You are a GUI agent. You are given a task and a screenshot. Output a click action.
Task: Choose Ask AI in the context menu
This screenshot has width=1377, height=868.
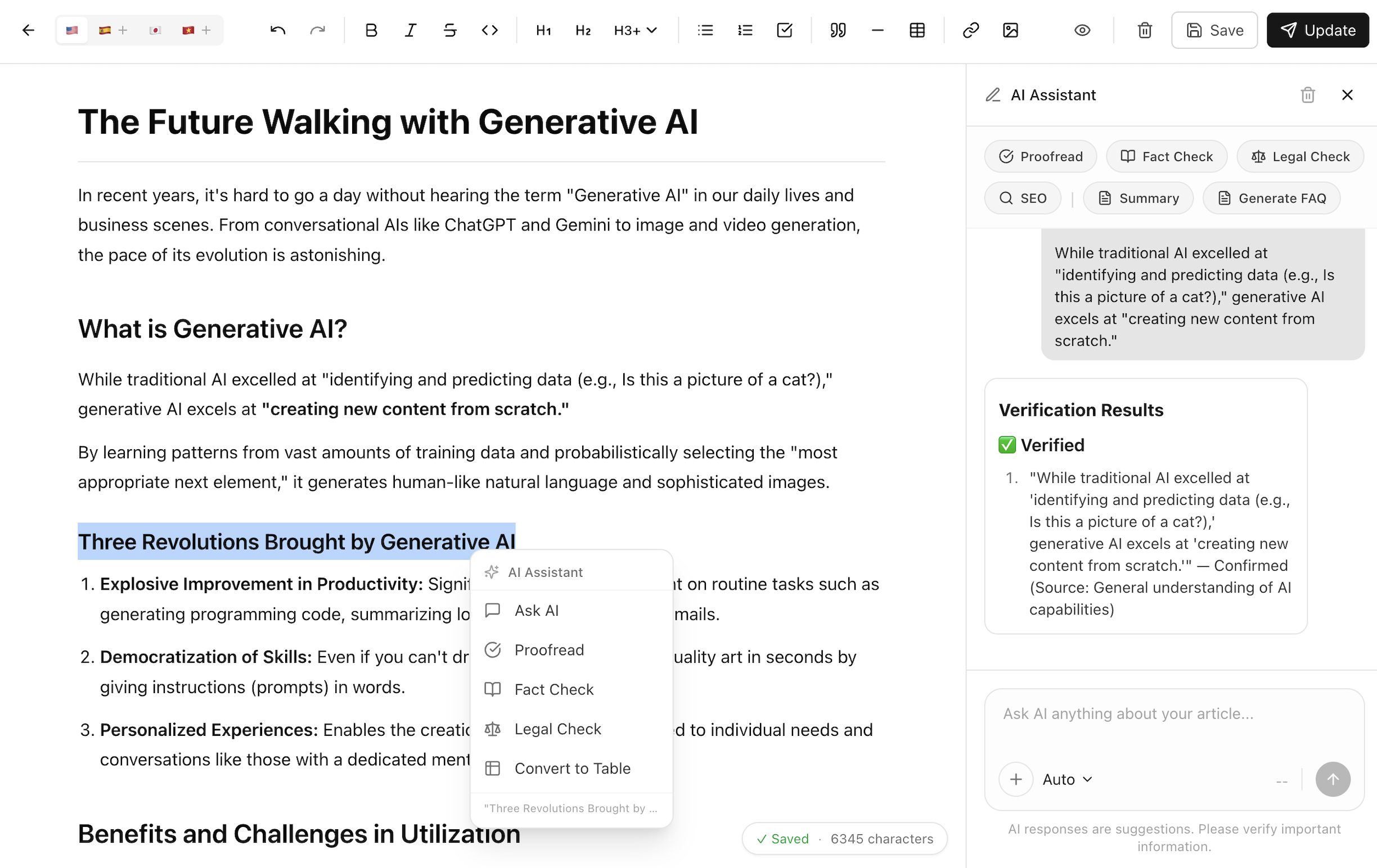tap(571, 611)
